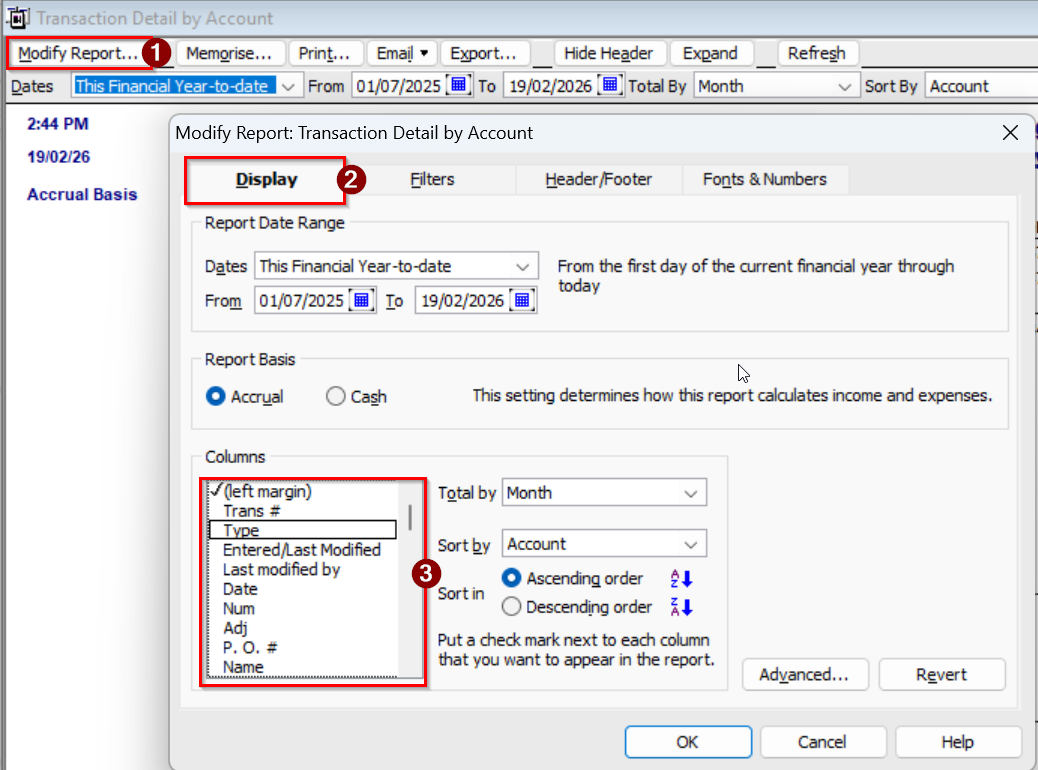The width and height of the screenshot is (1038, 770).
Task: Click the Accrual Basis report label
Action: pos(82,195)
